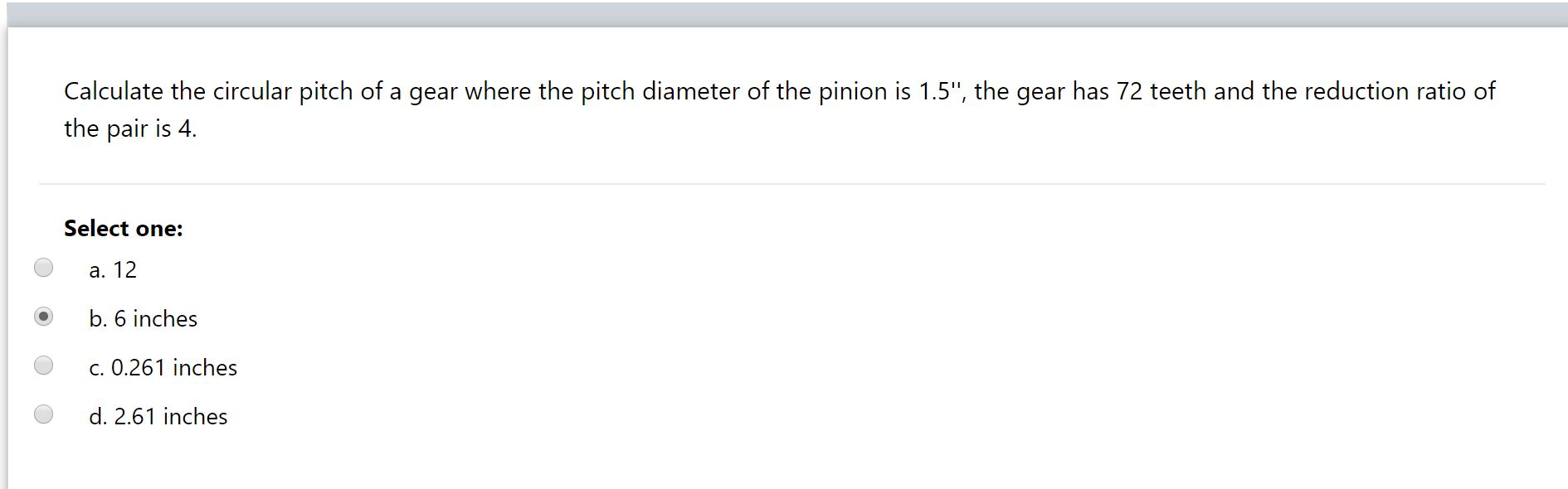Click the answer text 'c. 0.261 inches'
The height and width of the screenshot is (489, 1568).
(163, 366)
